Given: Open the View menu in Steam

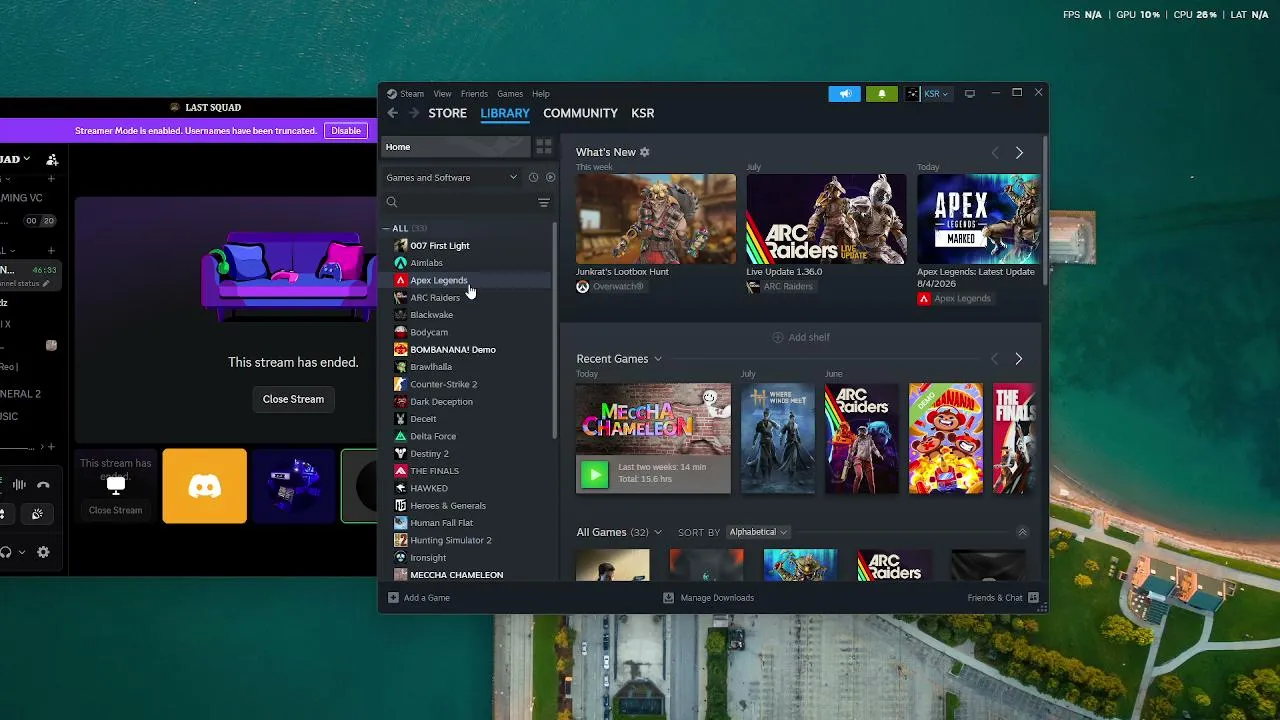Looking at the screenshot, I should (442, 94).
